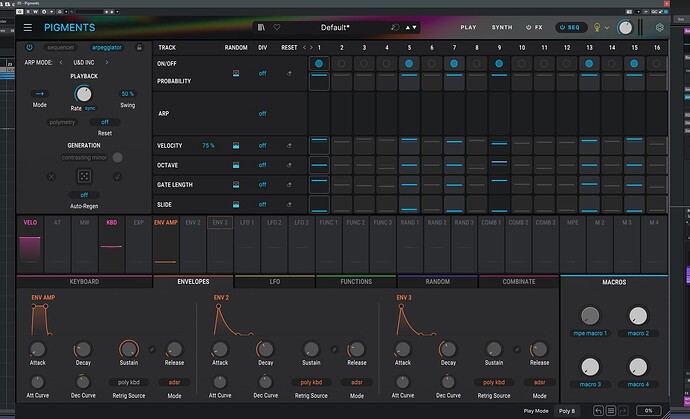Adjust the ENV AMP Sustain knob

(128, 349)
